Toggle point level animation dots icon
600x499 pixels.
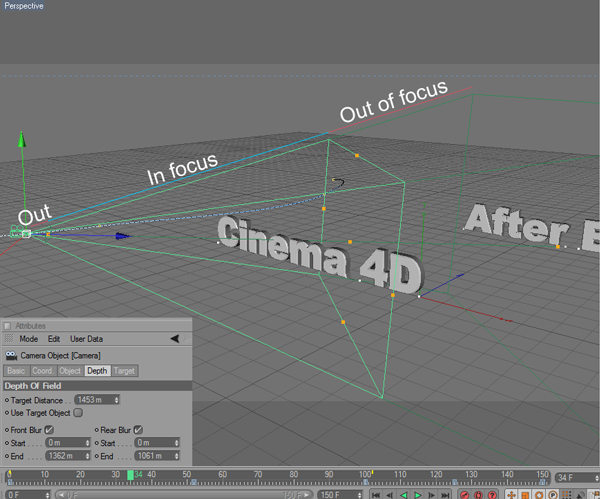point(566,495)
